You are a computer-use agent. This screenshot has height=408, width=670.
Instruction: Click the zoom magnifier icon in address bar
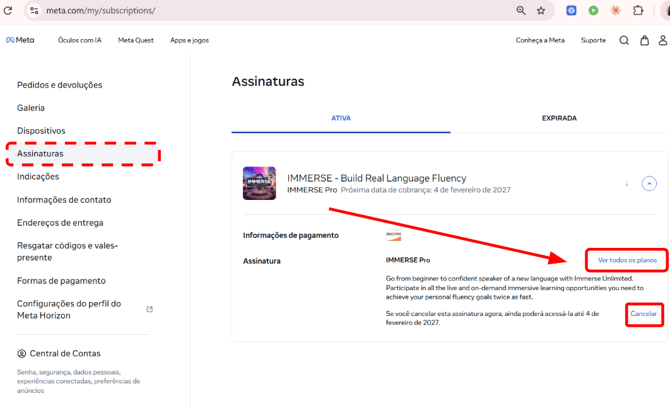click(x=520, y=10)
